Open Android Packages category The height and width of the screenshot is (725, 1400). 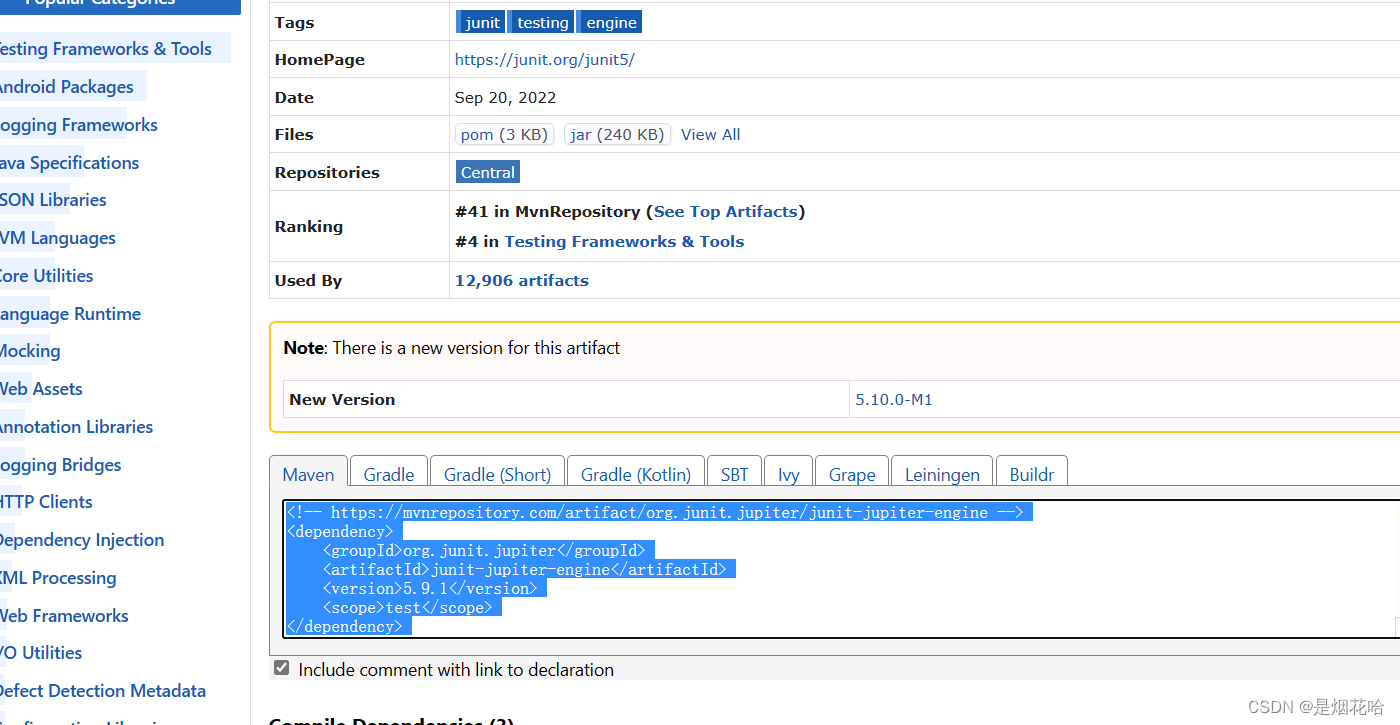(x=65, y=86)
